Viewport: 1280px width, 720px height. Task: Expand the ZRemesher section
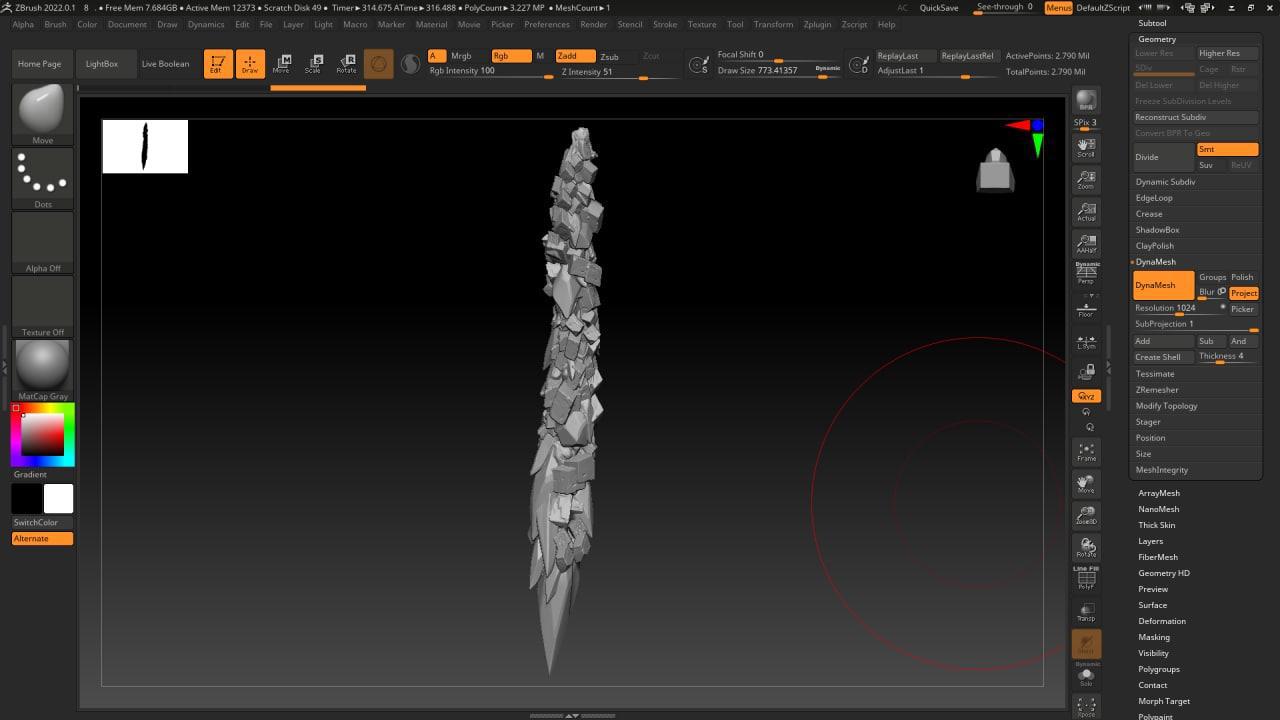(x=1157, y=390)
